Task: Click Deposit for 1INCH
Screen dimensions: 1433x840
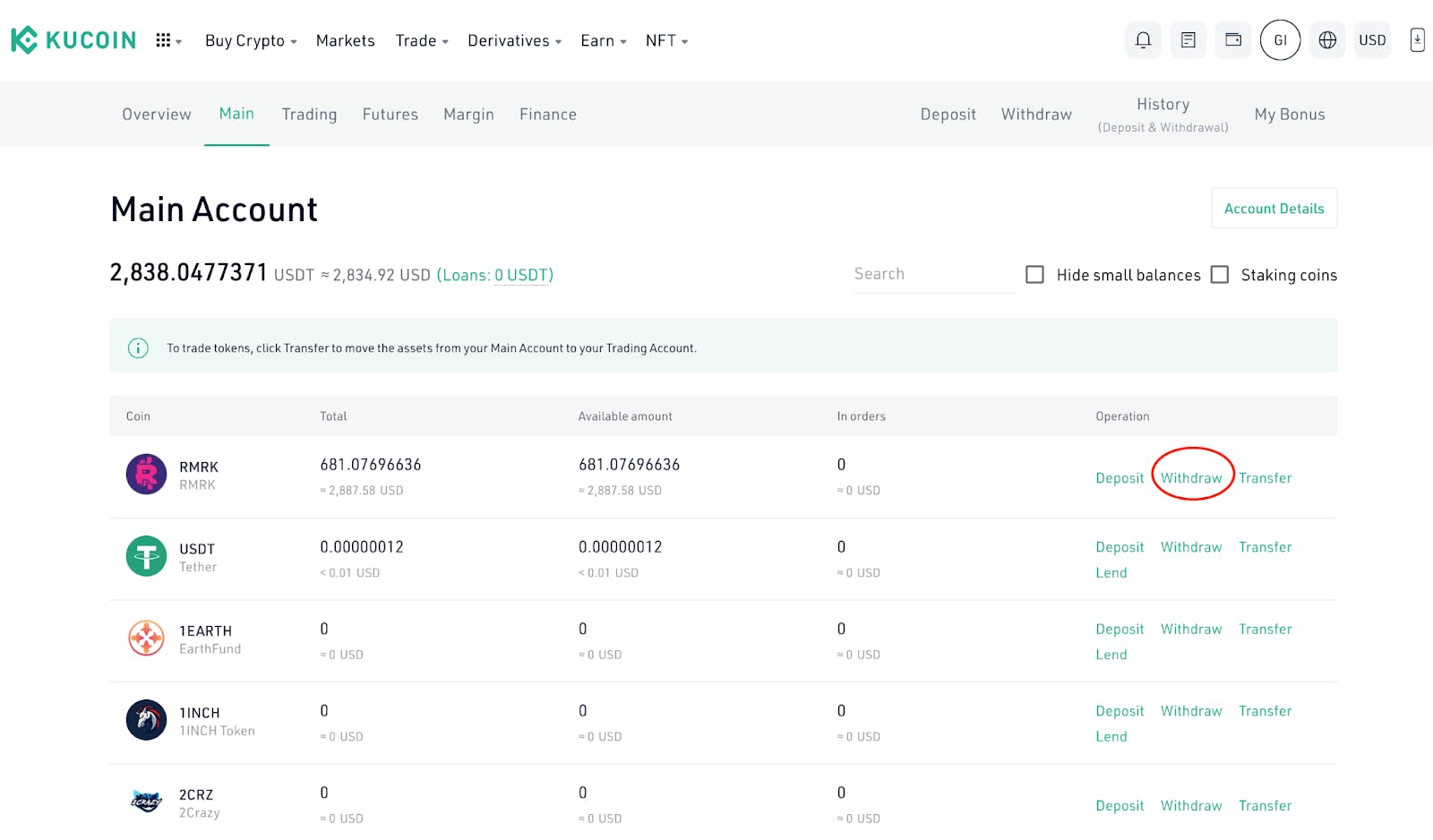Action: (x=1120, y=710)
